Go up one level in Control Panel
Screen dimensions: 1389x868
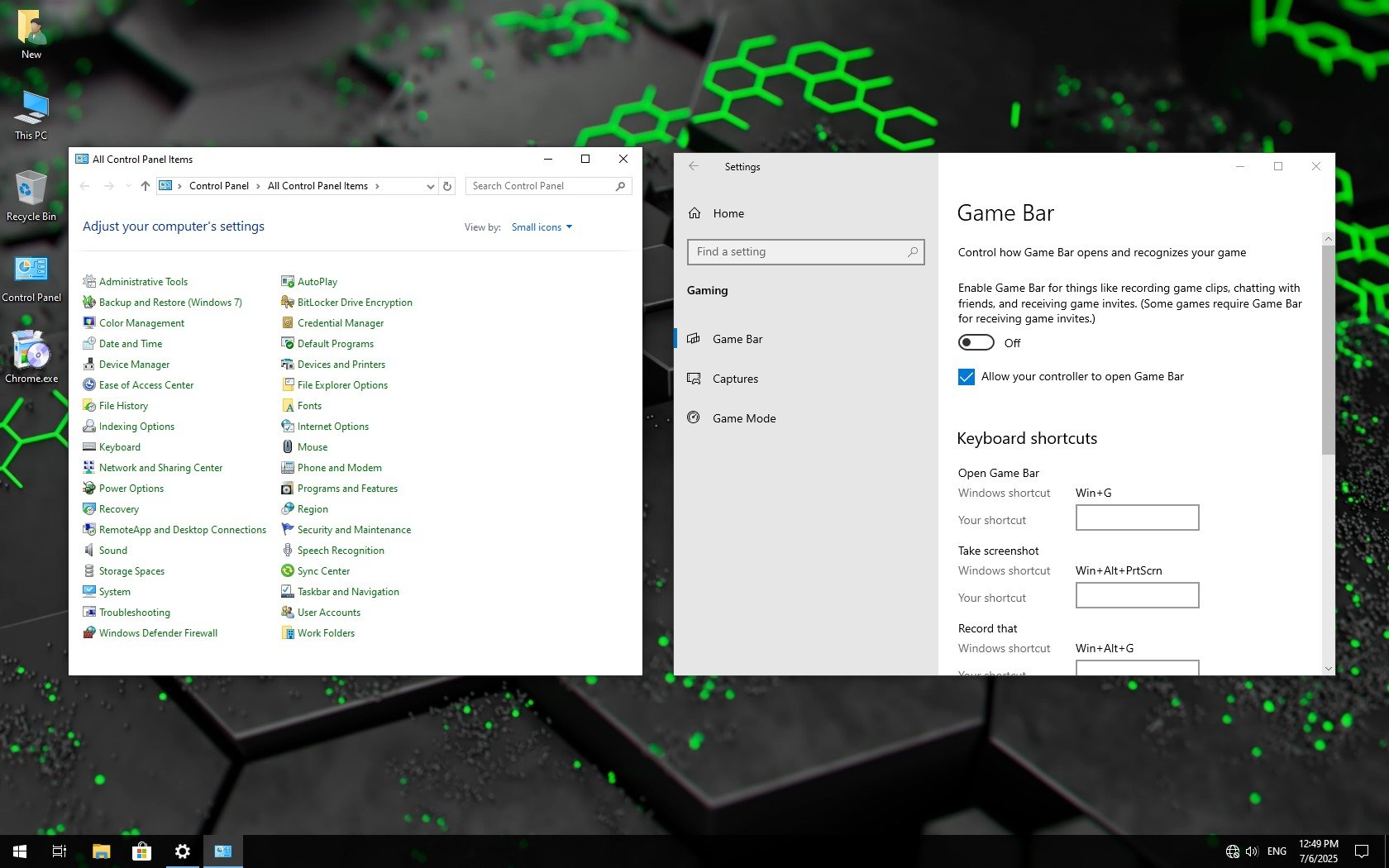click(146, 187)
